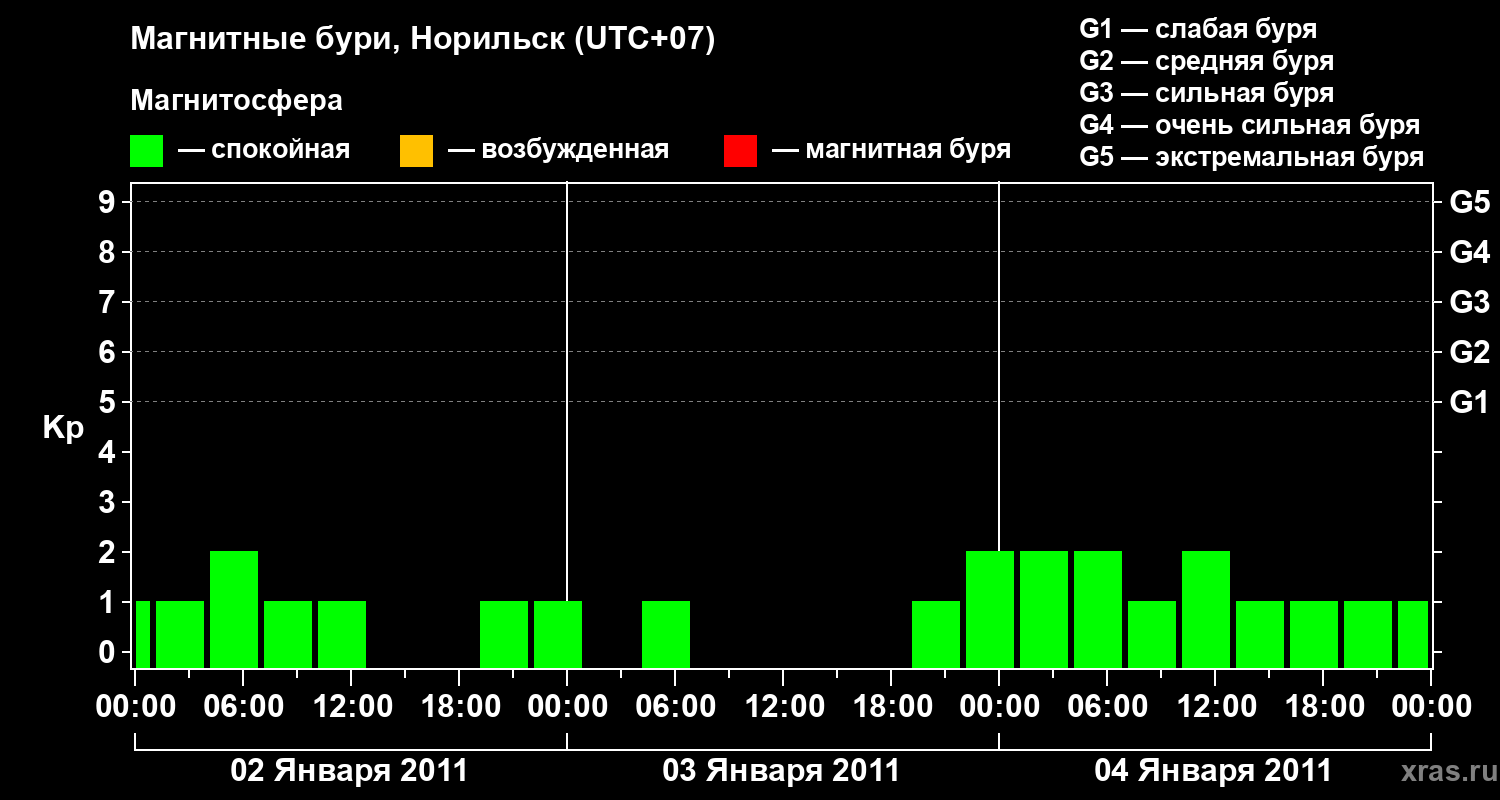This screenshot has height=800, width=1500.
Task: Click the 'G2 — средняя буря' legend line
Action: (1206, 61)
